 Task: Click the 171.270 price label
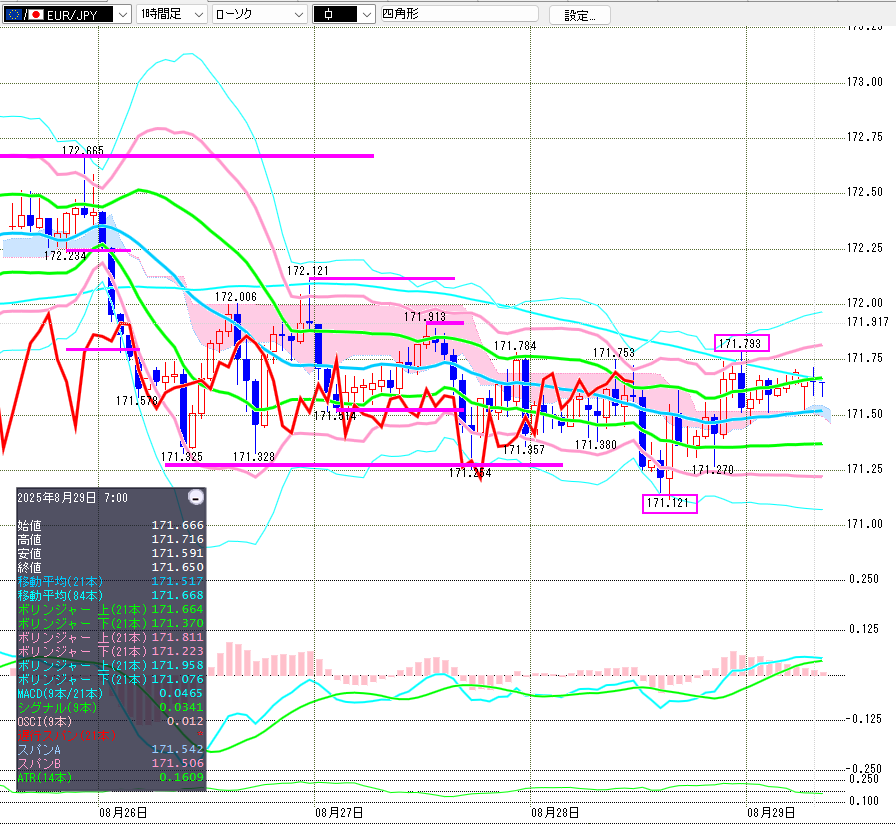pyautogui.click(x=713, y=470)
